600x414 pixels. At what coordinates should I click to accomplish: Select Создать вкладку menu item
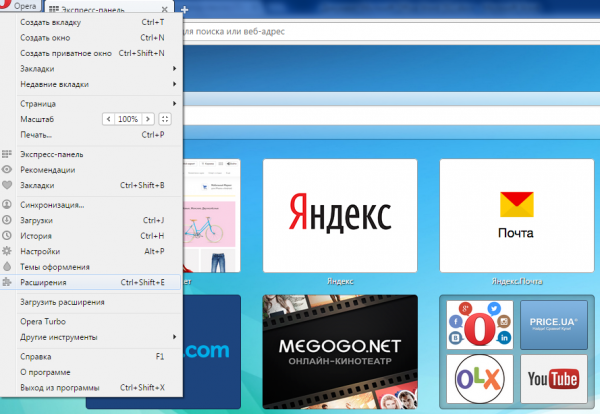pos(91,22)
